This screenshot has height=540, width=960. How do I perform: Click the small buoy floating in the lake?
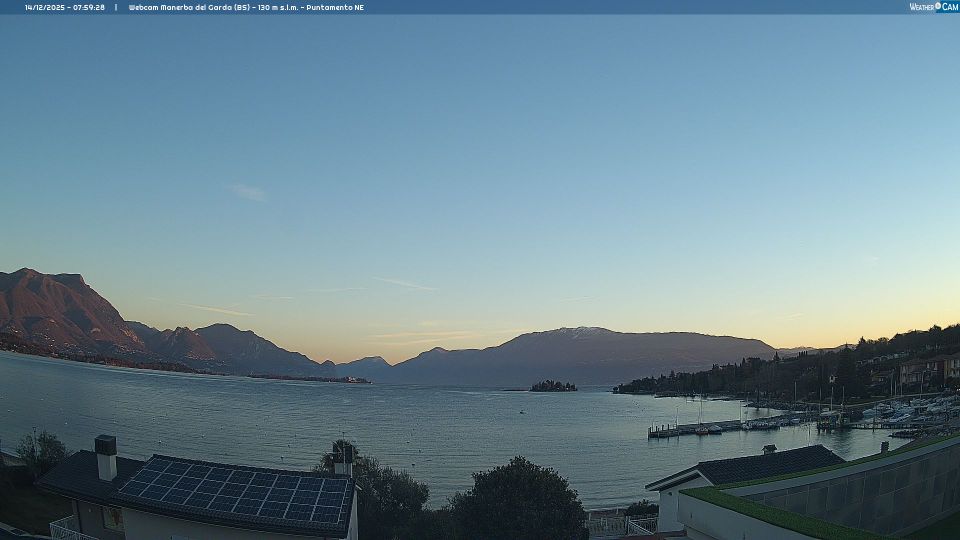coord(522,410)
